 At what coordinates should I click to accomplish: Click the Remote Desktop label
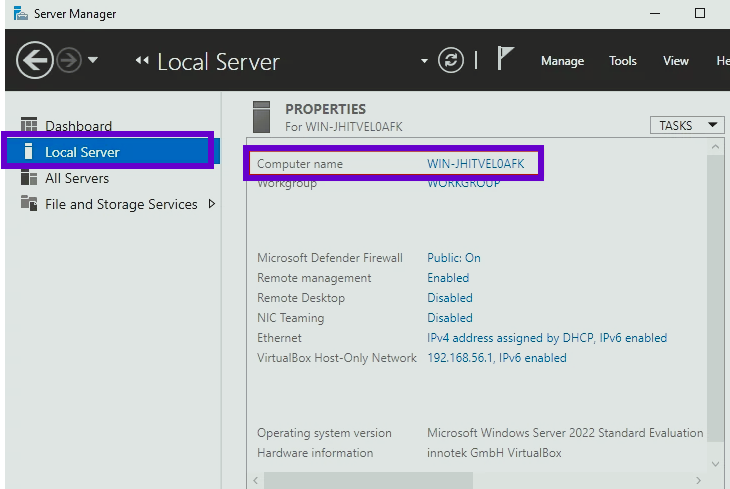[301, 298]
